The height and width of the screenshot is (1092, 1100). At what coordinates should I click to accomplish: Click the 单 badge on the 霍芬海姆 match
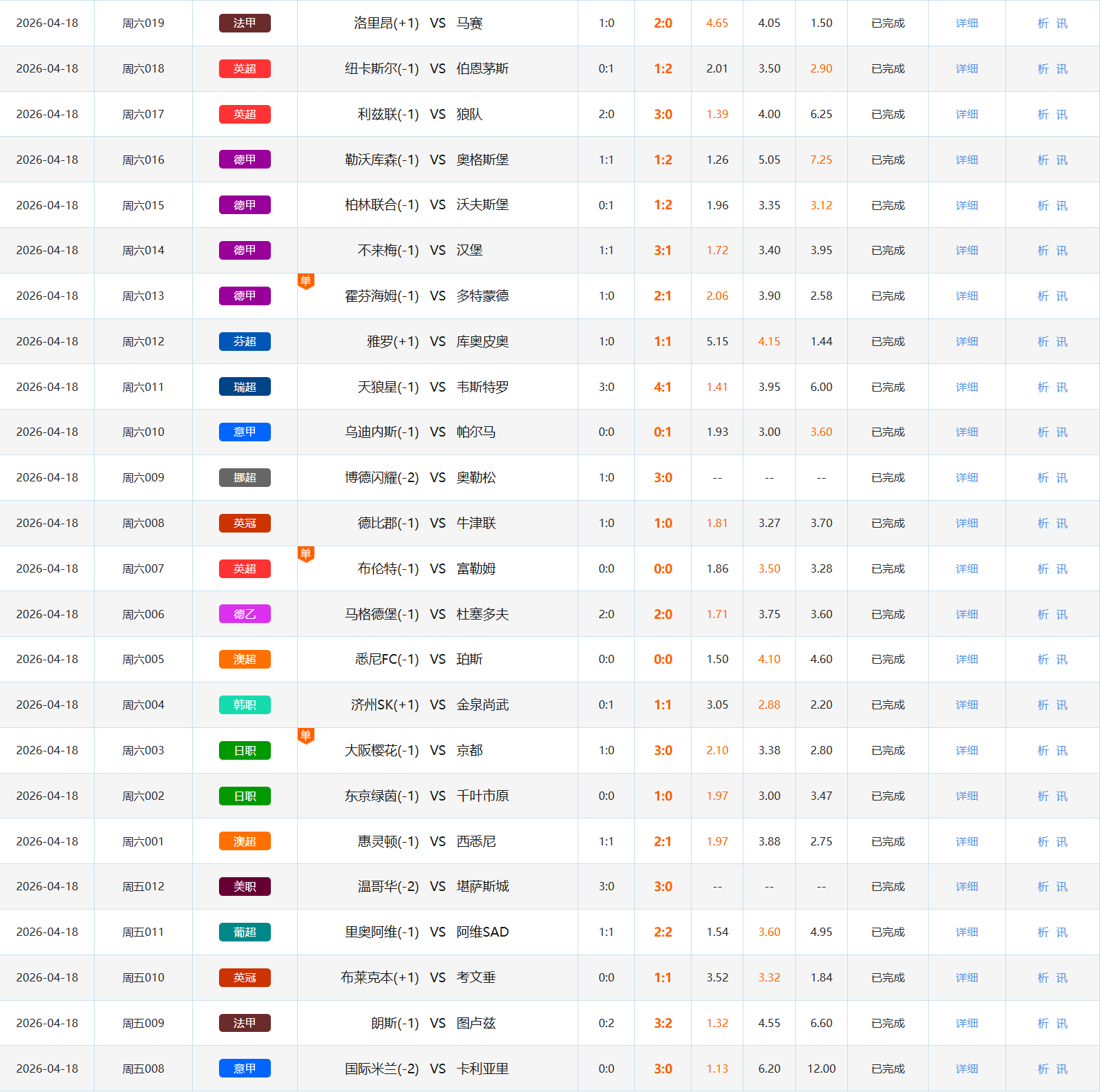pos(305,281)
